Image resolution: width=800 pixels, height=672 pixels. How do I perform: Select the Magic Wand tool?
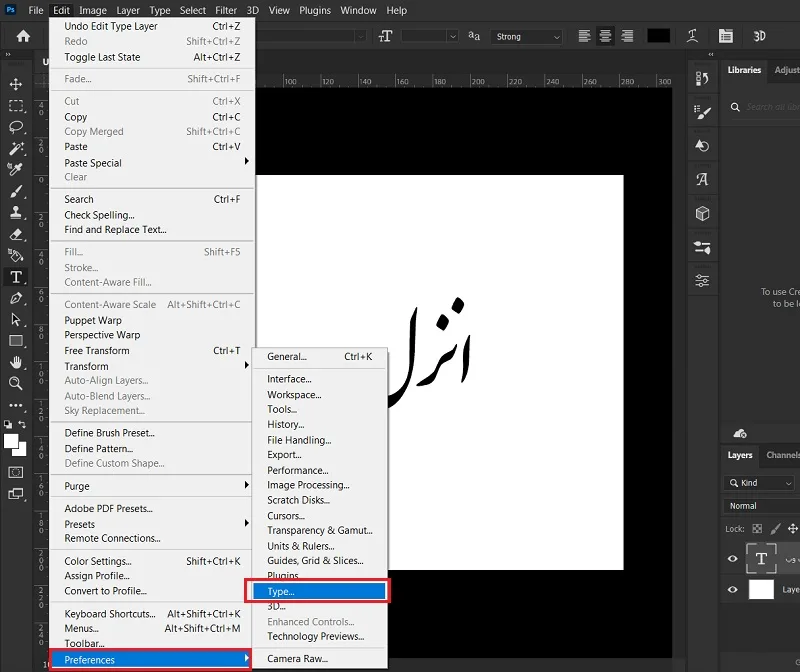[x=16, y=148]
